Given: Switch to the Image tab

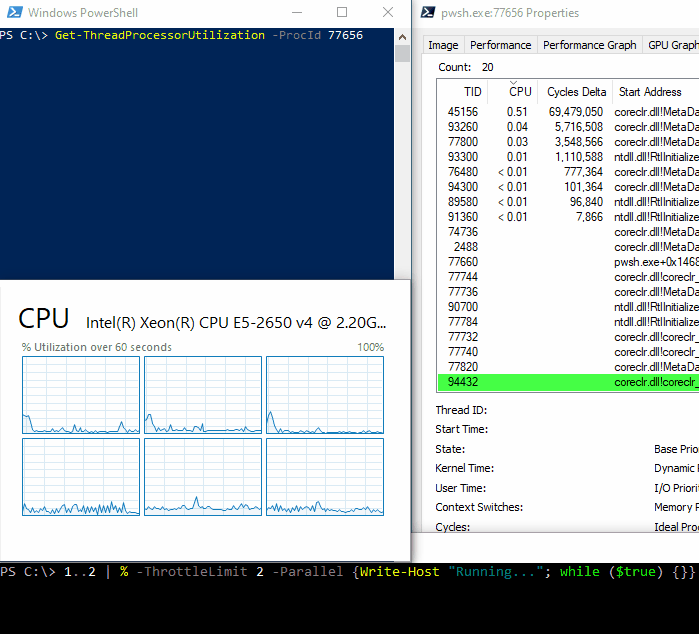Looking at the screenshot, I should 443,45.
